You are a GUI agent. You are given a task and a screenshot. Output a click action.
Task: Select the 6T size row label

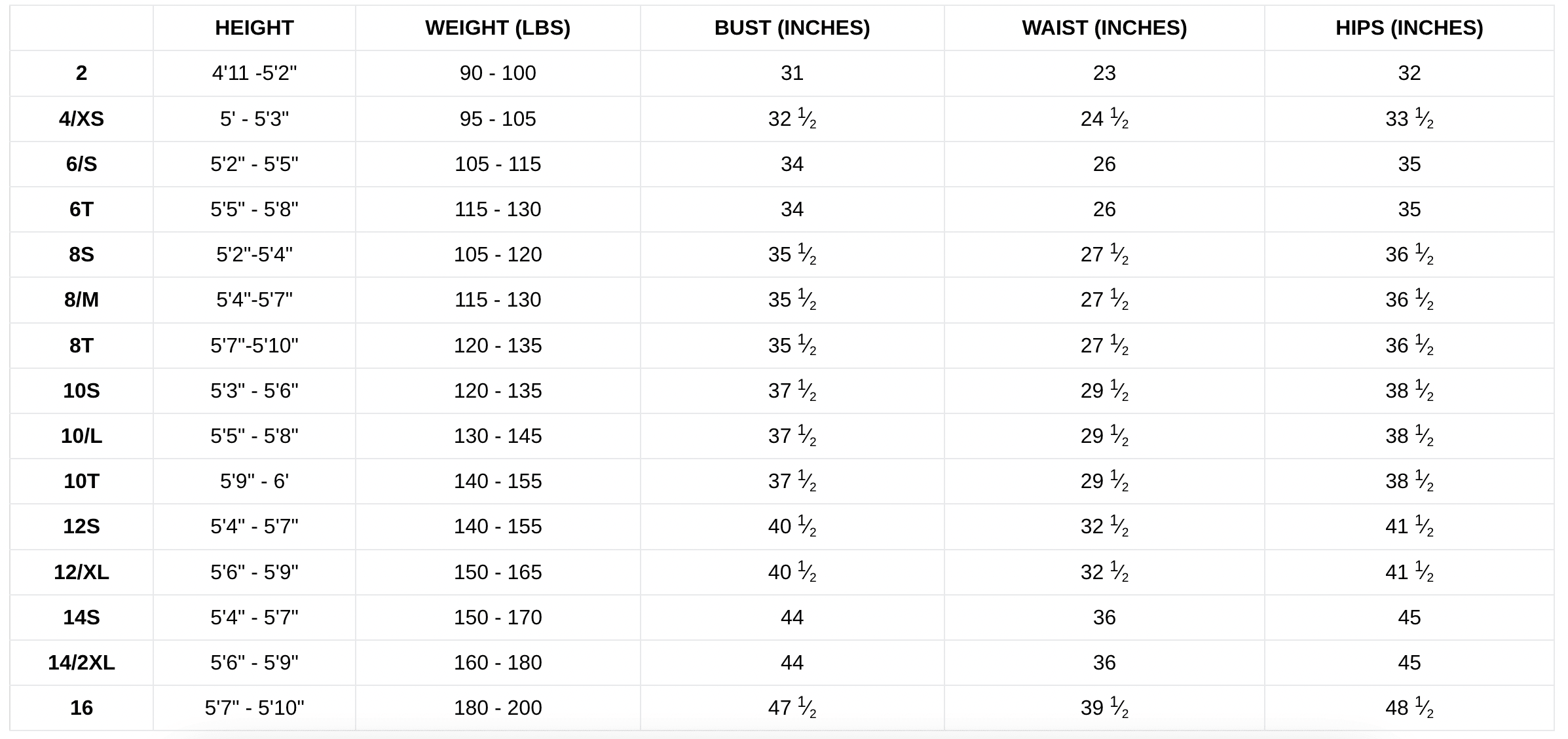tap(81, 209)
